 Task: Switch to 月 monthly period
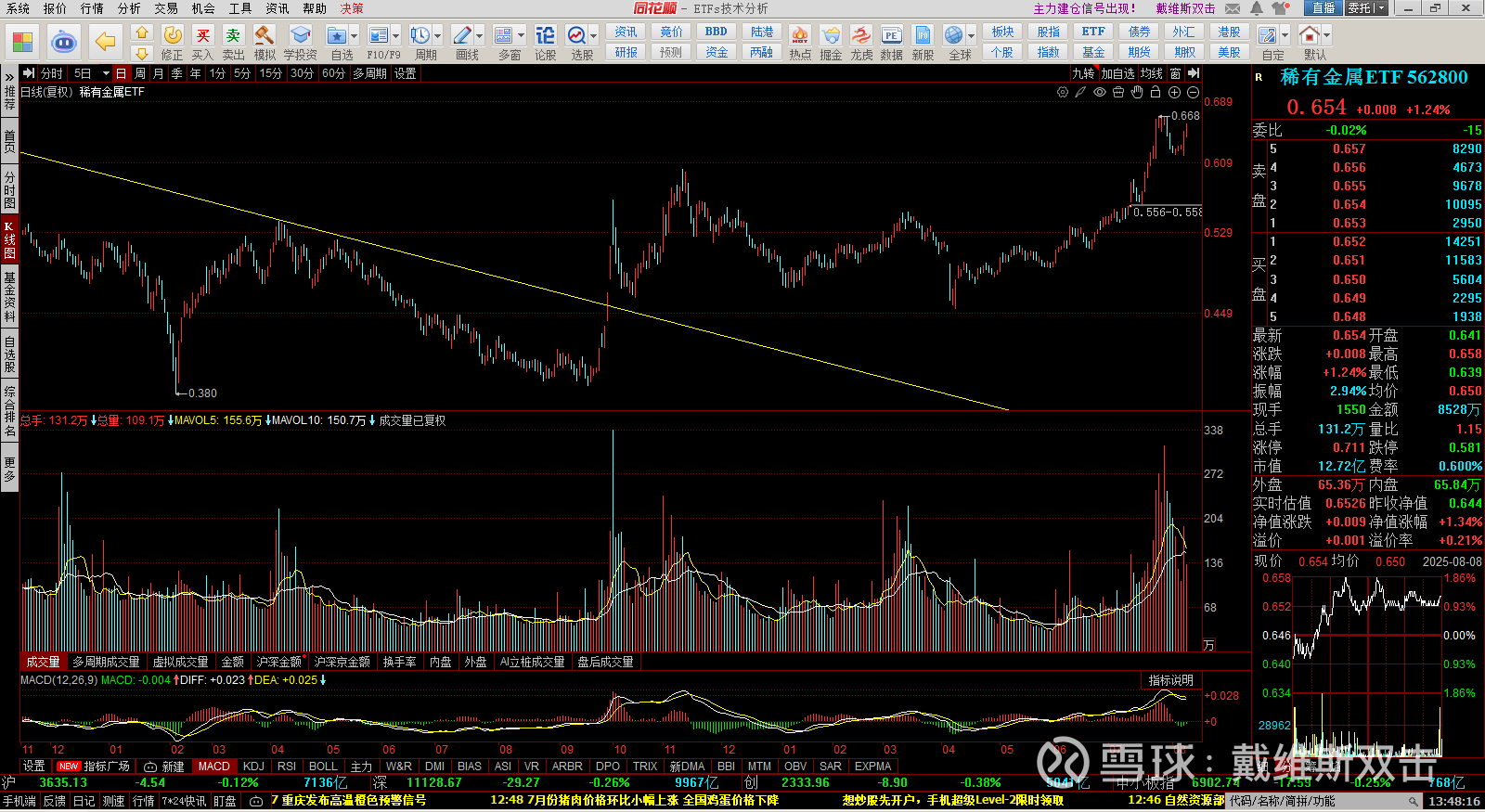coord(159,73)
